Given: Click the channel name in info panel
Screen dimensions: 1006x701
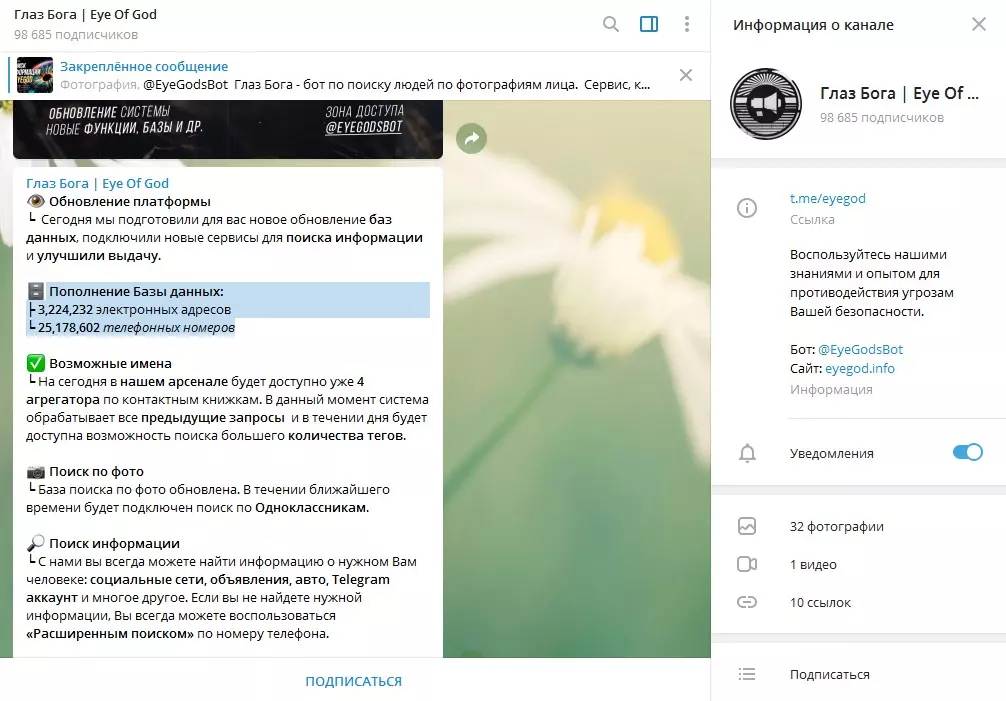Looking at the screenshot, I should coord(899,94).
